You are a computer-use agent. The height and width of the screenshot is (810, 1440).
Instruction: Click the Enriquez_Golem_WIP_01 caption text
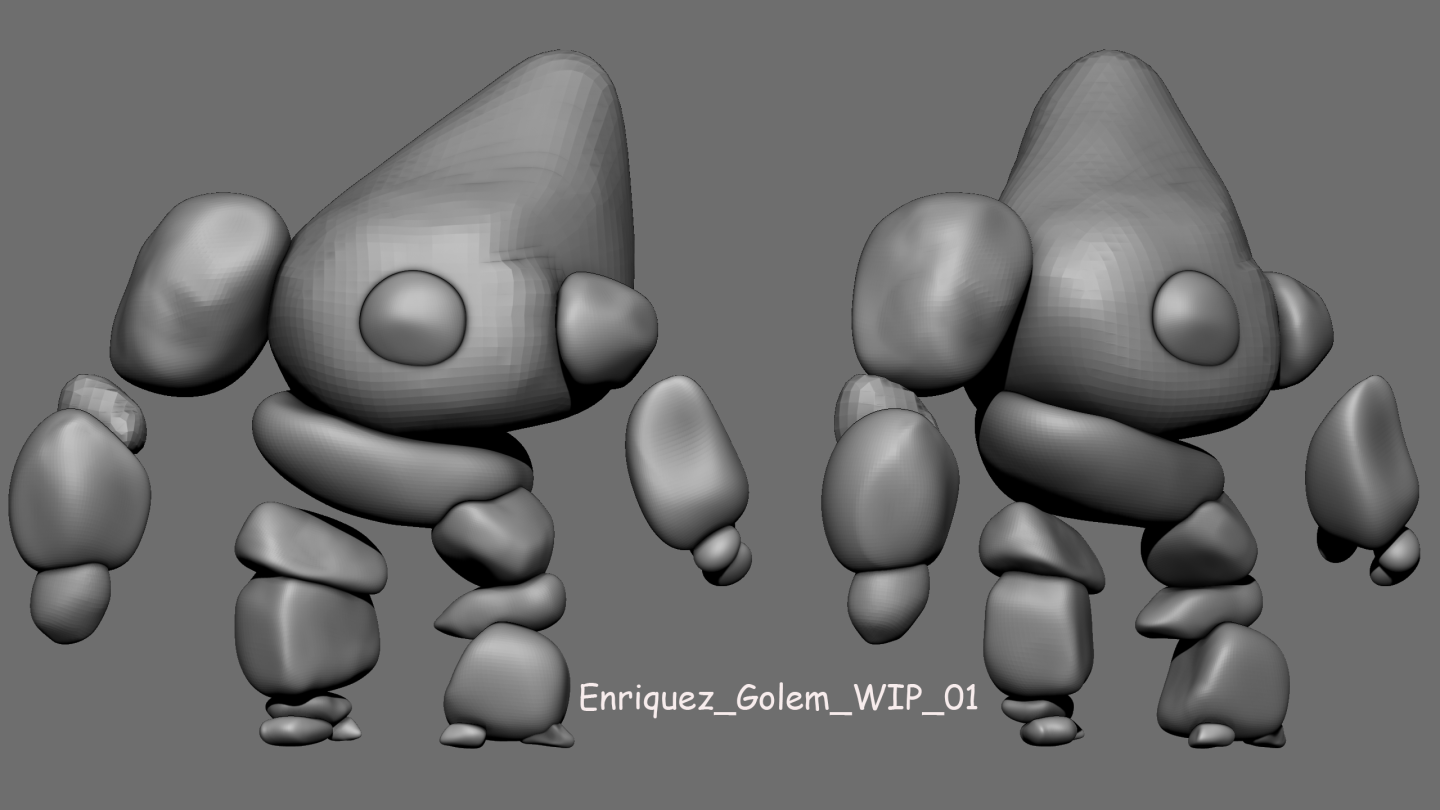pyautogui.click(x=779, y=697)
